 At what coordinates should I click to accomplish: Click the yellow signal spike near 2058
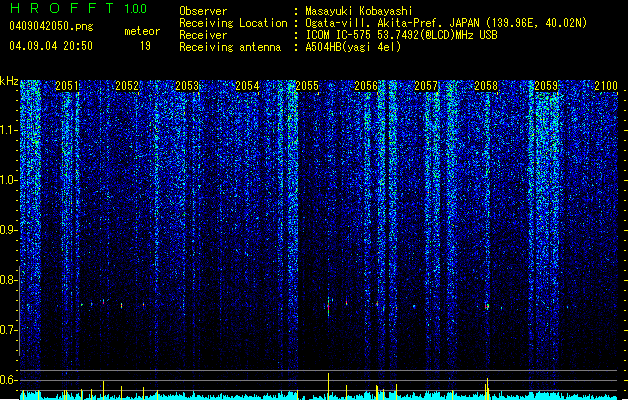tap(487, 388)
